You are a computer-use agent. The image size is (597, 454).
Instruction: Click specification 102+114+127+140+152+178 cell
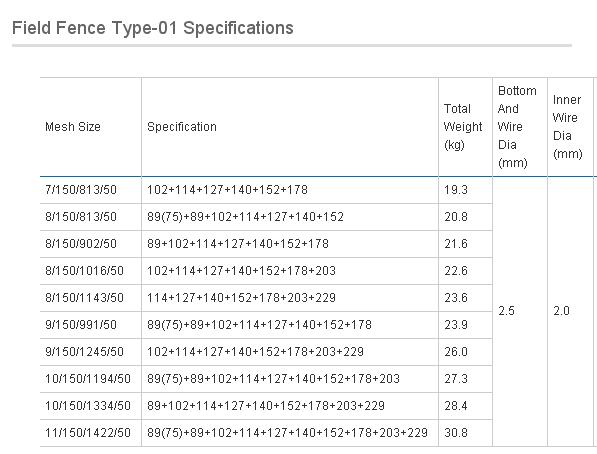[x=290, y=190]
